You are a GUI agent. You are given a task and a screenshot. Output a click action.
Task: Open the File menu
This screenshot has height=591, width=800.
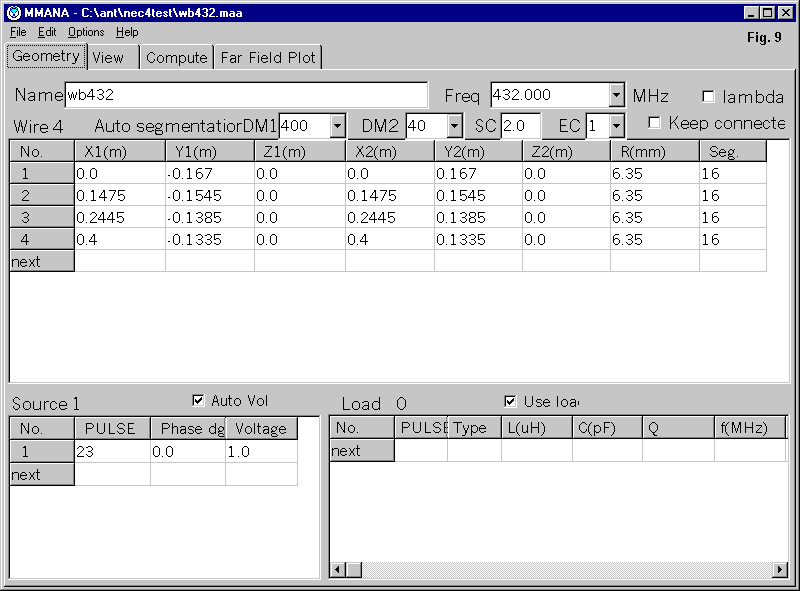18,32
